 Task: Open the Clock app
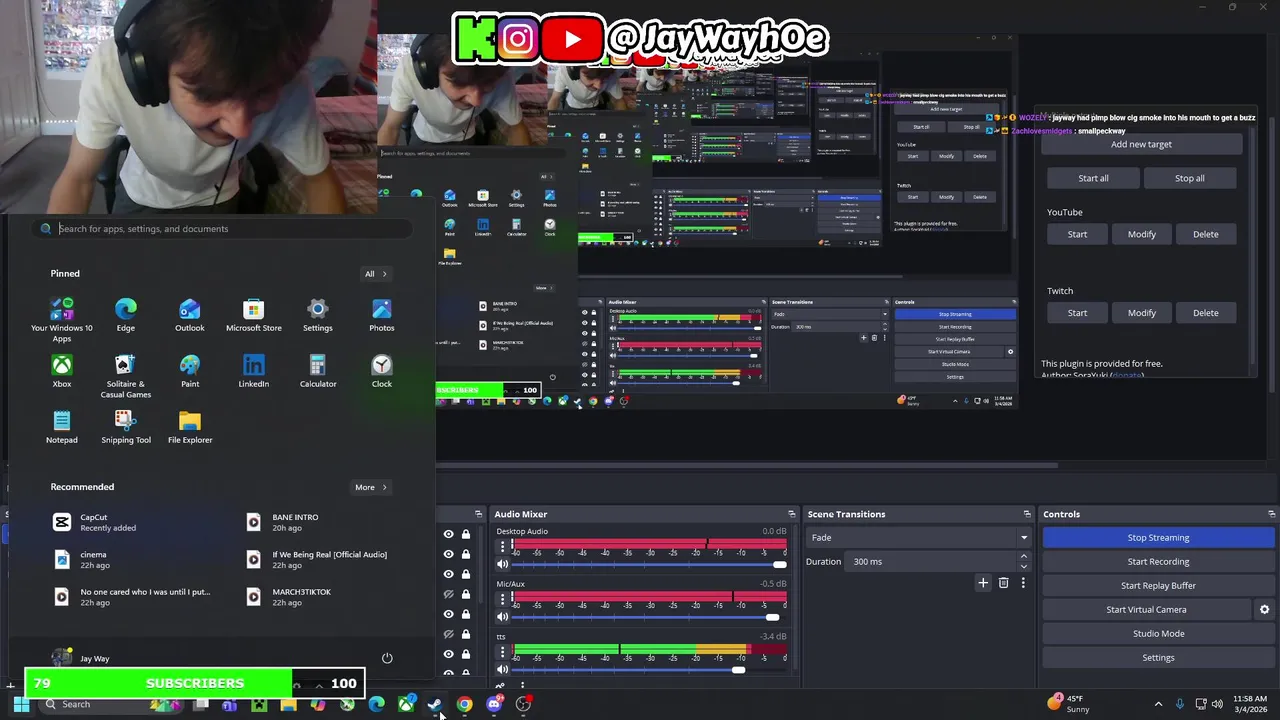pos(382,371)
